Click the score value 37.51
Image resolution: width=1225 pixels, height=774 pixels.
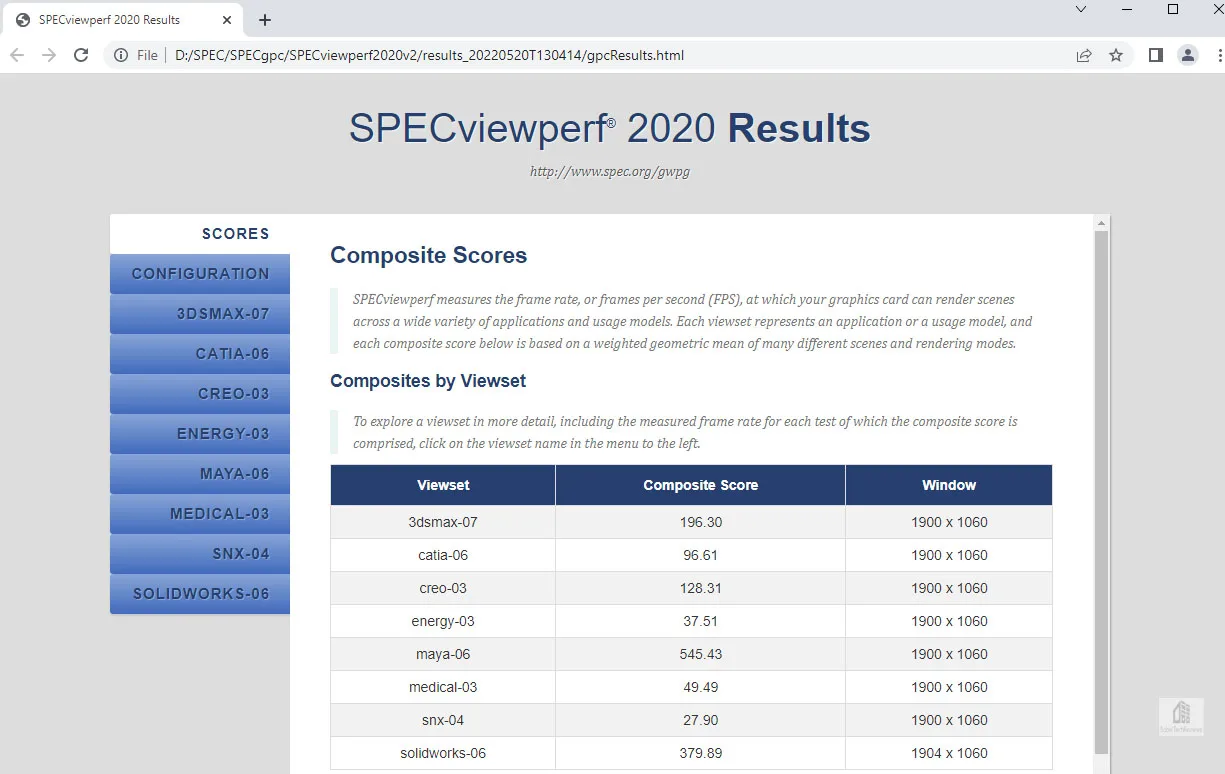(x=700, y=621)
